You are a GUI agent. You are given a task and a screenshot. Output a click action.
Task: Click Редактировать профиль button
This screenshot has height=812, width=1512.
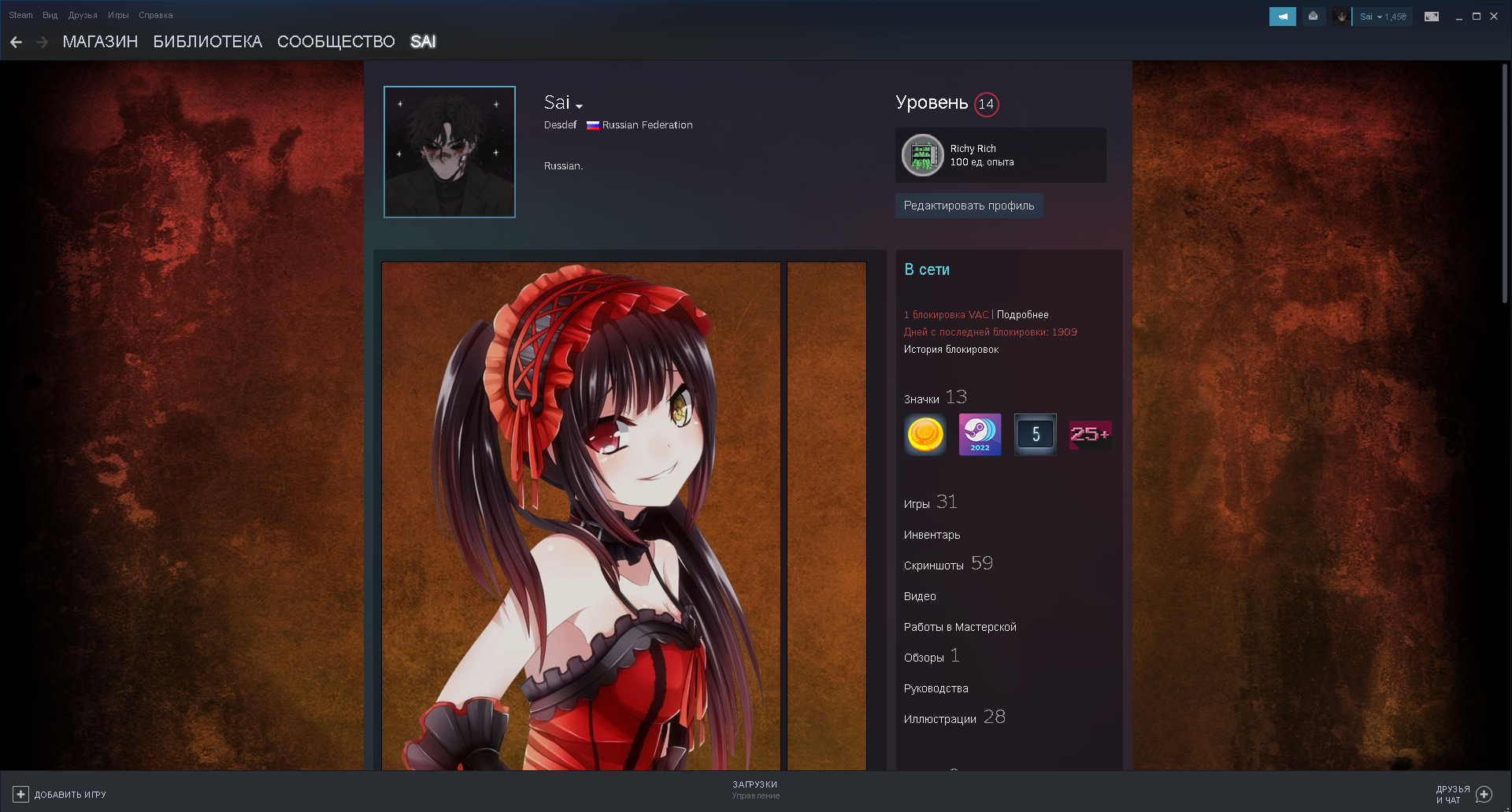pos(969,206)
